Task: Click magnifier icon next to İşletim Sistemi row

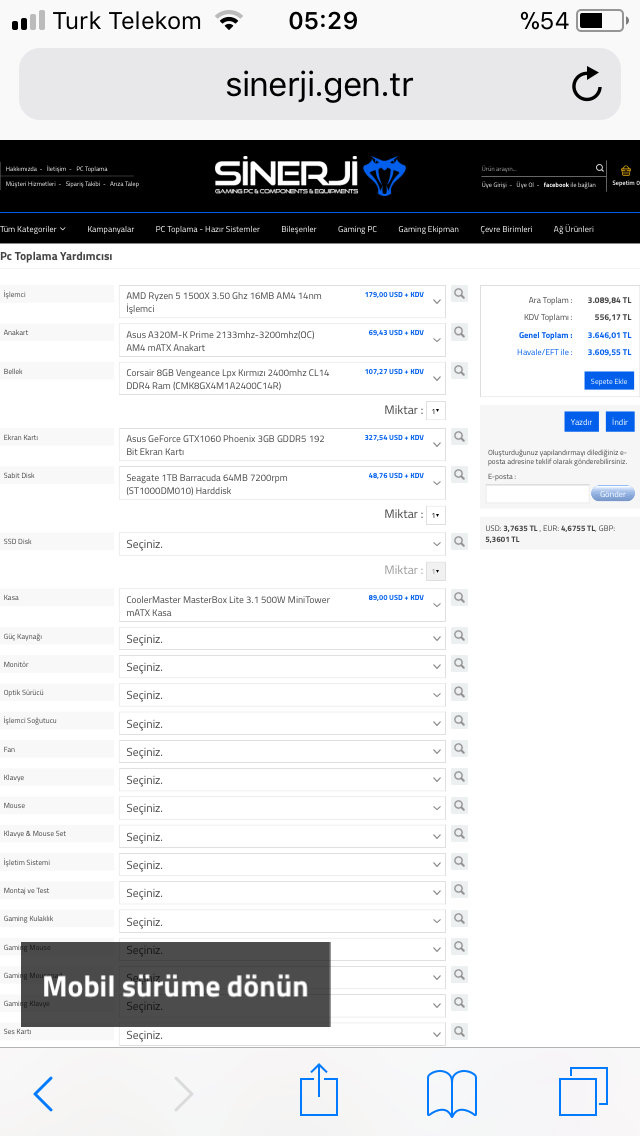Action: pos(460,861)
